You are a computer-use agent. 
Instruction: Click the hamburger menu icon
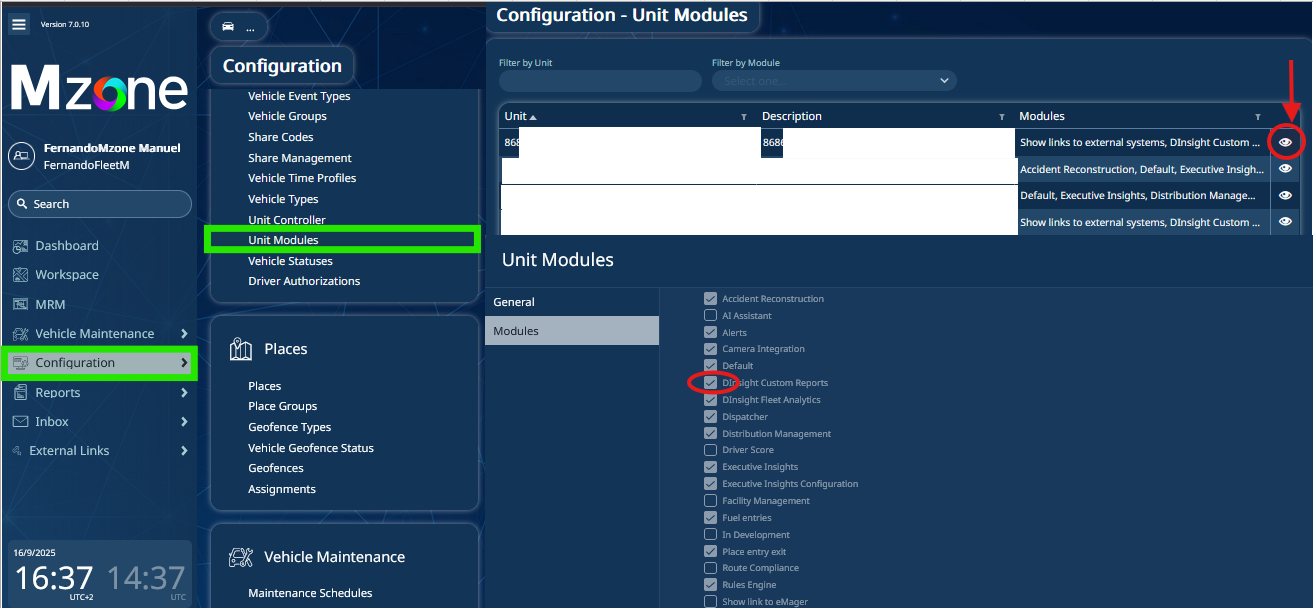click(x=19, y=25)
